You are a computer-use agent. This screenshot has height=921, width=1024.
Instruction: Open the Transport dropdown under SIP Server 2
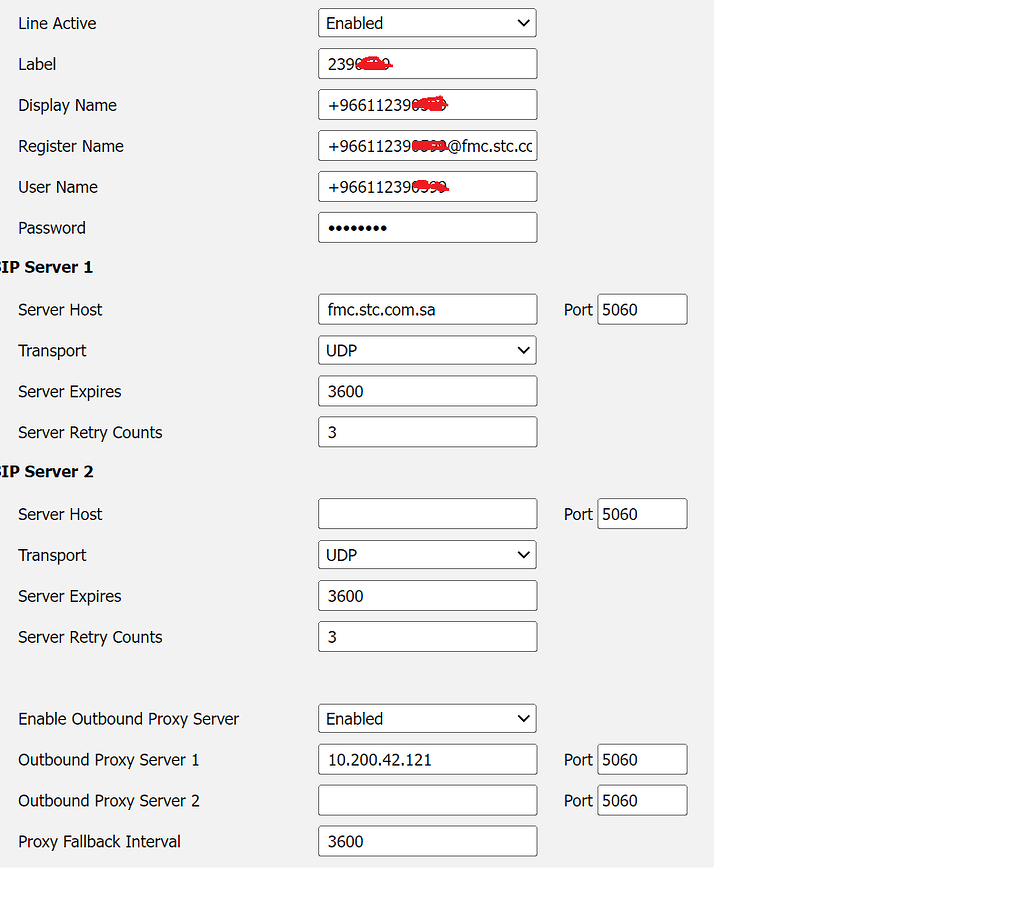click(427, 554)
